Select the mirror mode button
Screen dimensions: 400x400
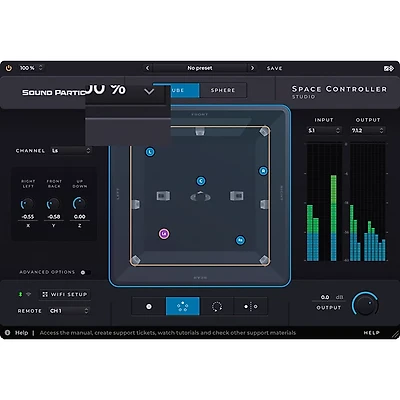coord(251,306)
